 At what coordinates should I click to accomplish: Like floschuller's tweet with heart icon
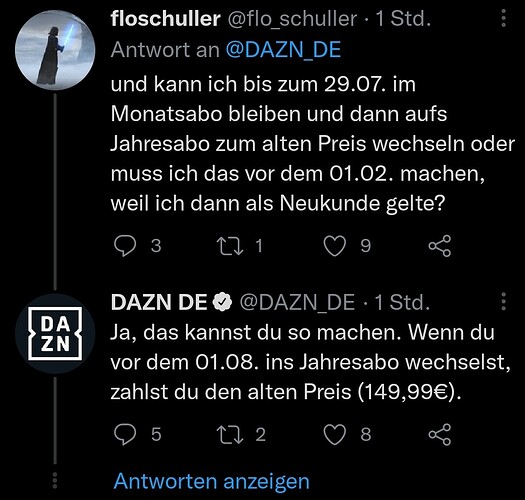click(334, 246)
